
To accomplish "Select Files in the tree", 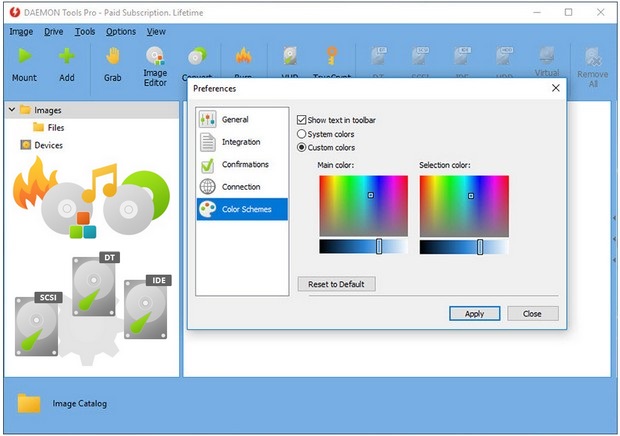I will (56, 127).
